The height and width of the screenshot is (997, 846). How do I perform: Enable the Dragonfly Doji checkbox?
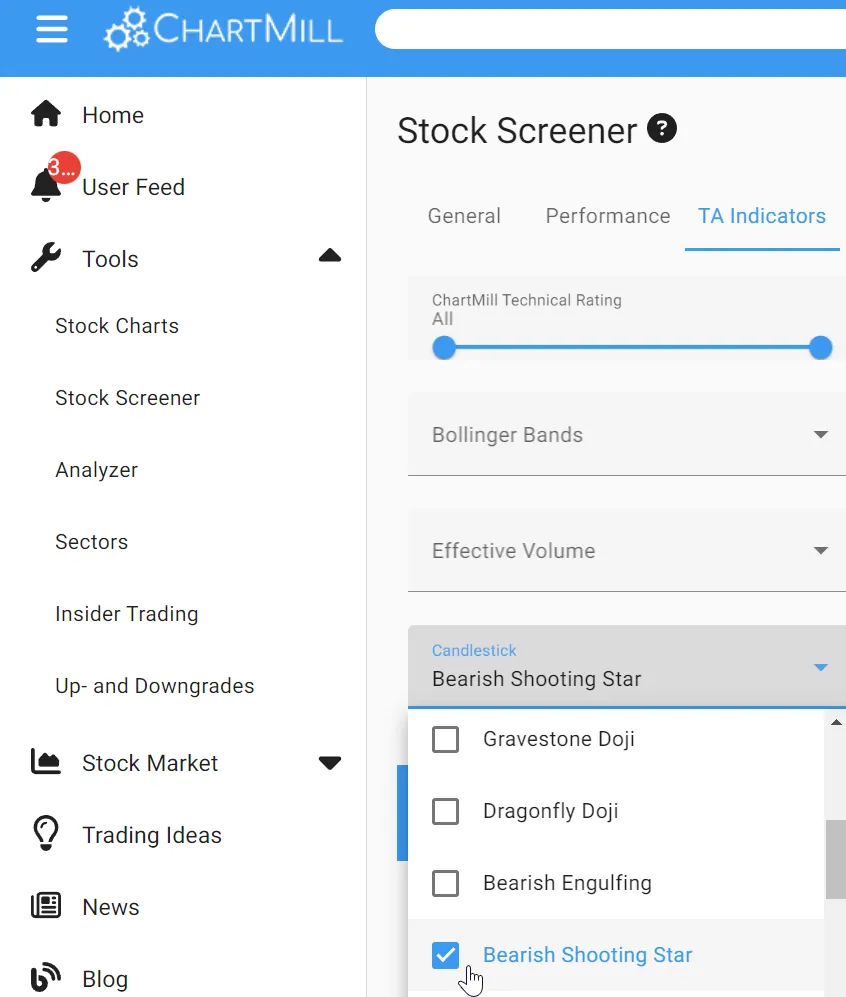coord(445,811)
